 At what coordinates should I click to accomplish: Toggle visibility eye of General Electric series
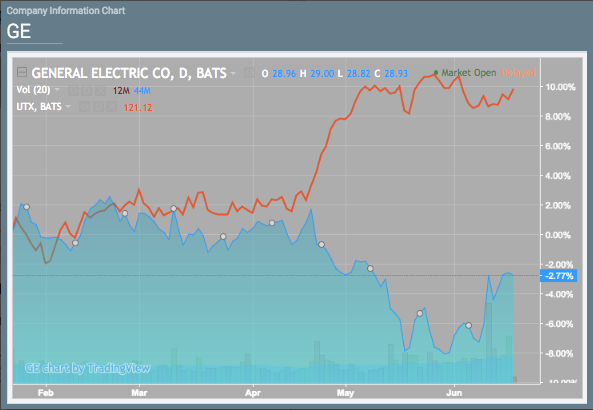tap(249, 73)
